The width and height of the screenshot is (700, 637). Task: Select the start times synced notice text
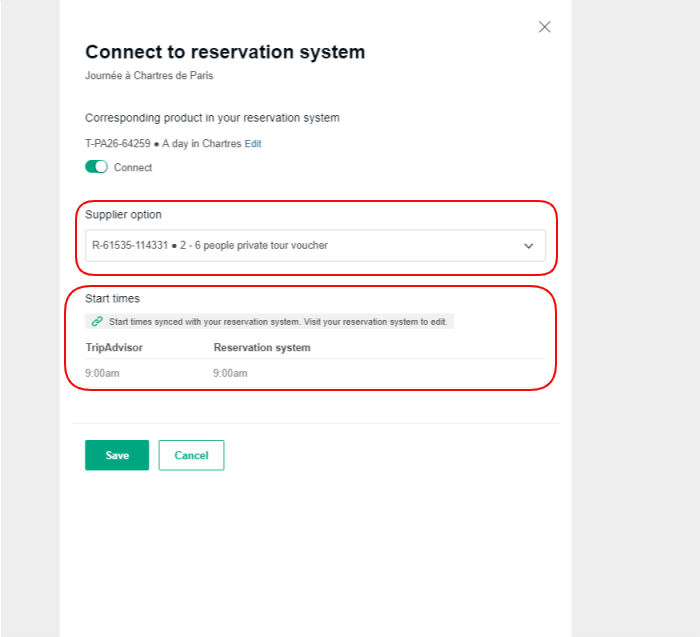(280, 322)
